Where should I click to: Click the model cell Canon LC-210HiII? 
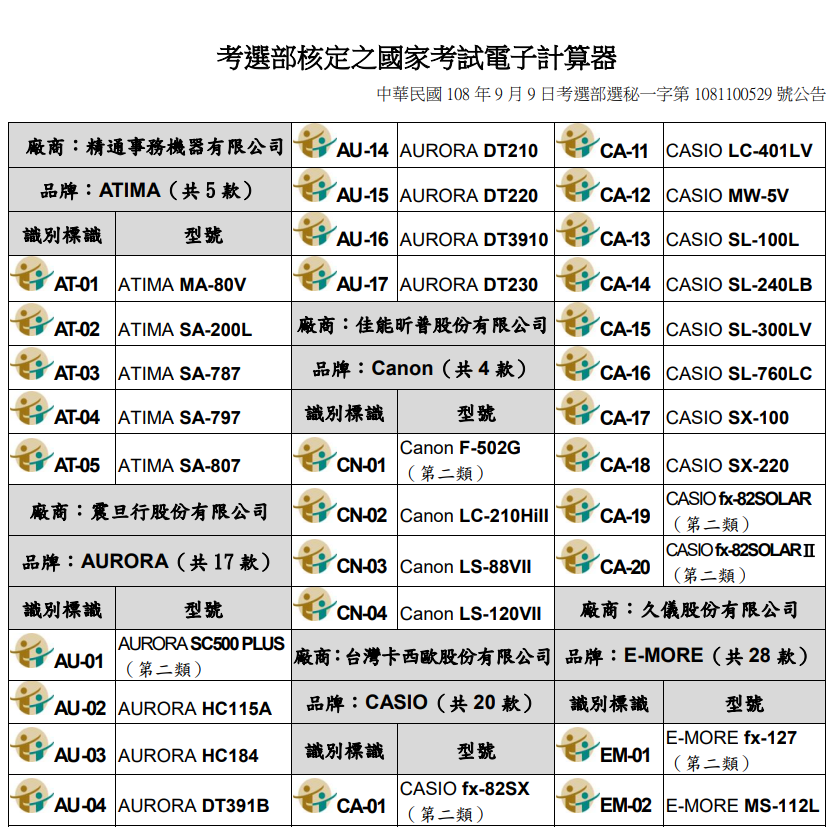click(x=476, y=510)
